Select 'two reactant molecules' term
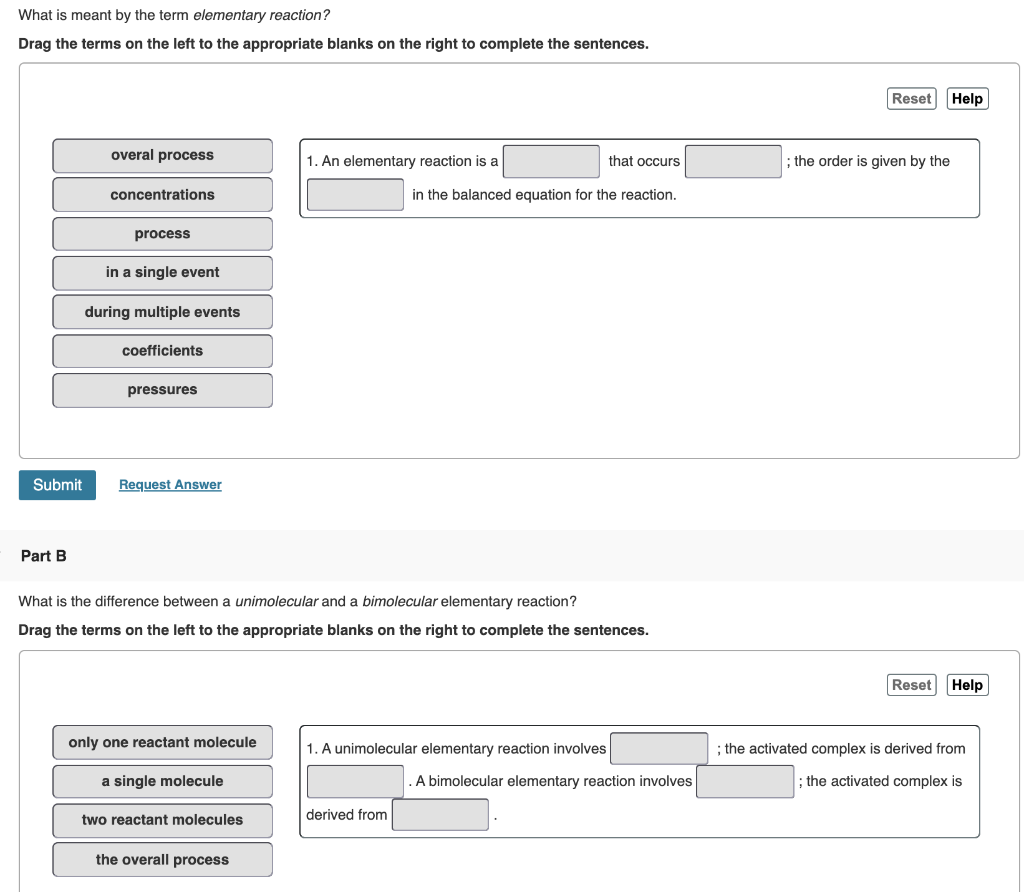1024x892 pixels. (x=162, y=820)
